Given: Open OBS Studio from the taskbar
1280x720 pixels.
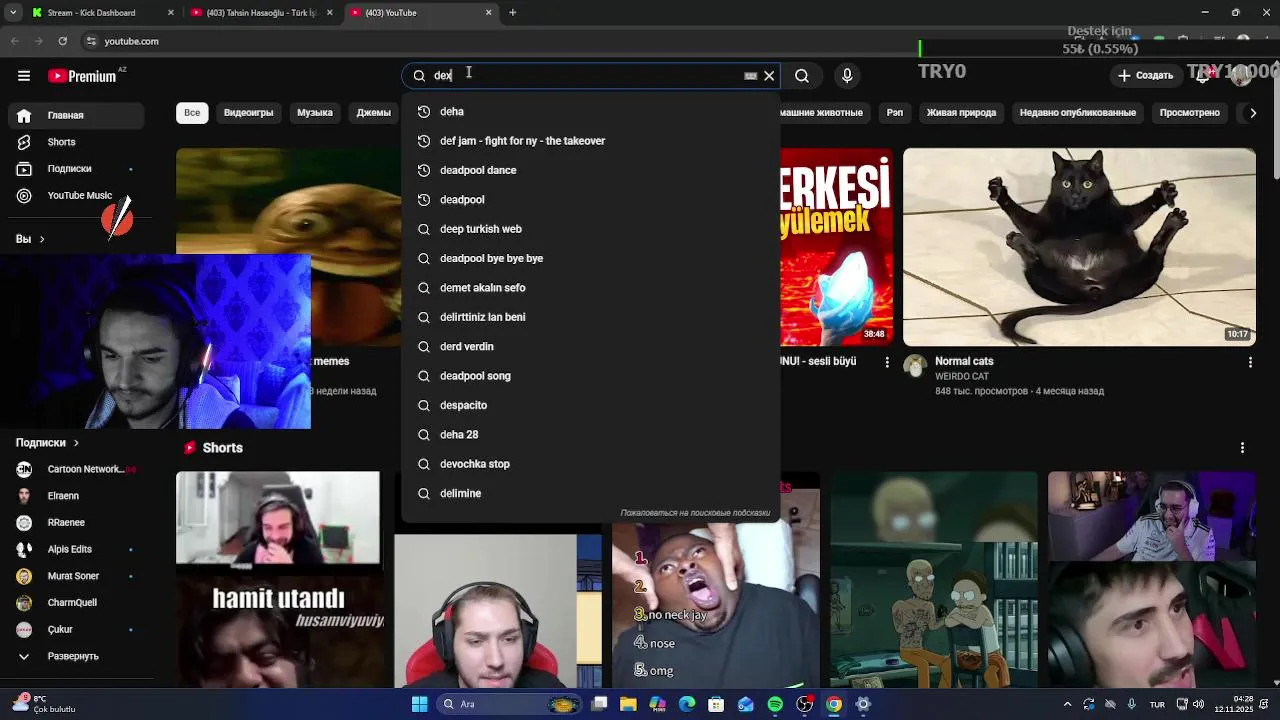Looking at the screenshot, I should tap(804, 704).
